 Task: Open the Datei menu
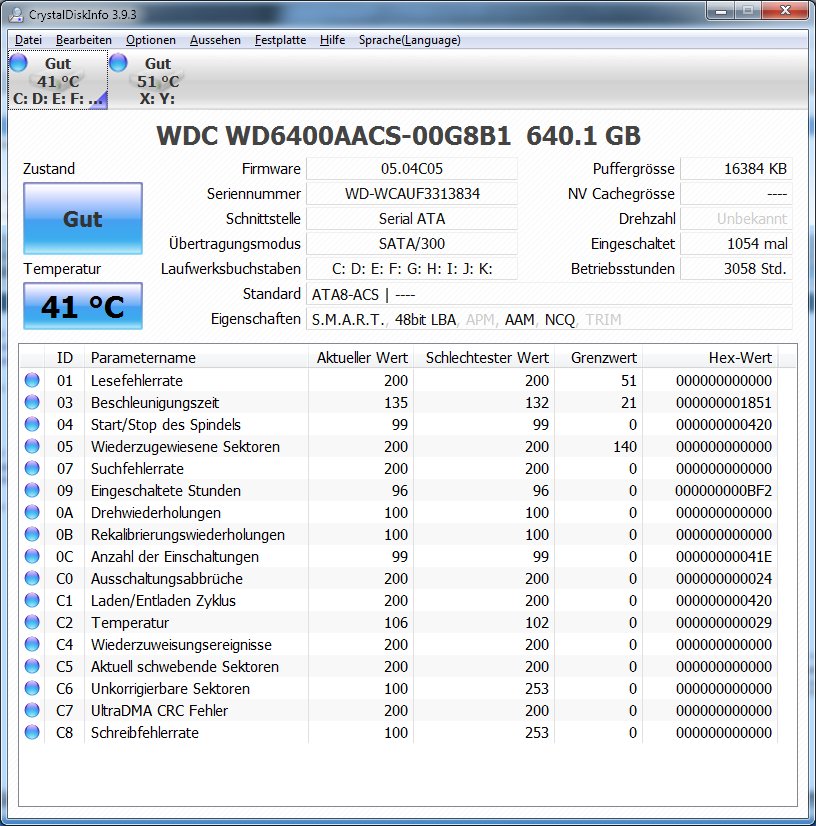(x=28, y=40)
